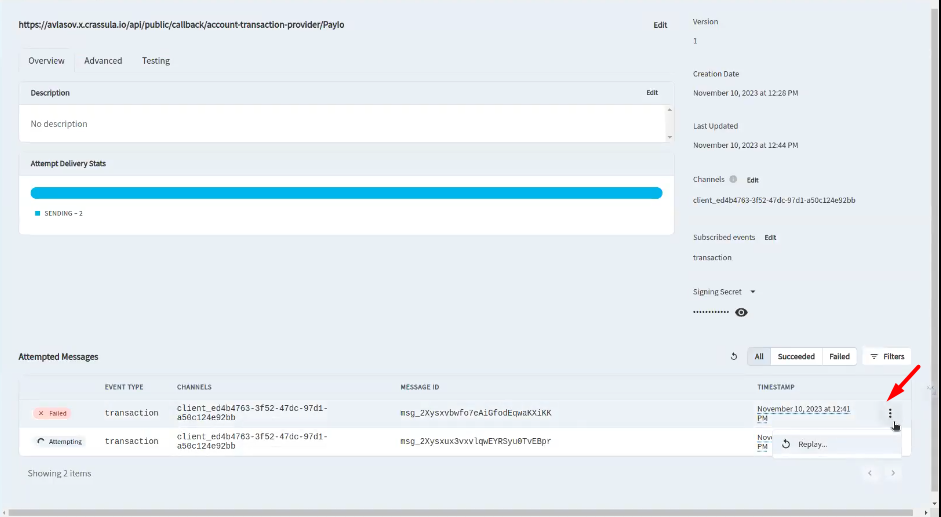
Task: Edit the Subscribed events
Action: [x=770, y=238]
